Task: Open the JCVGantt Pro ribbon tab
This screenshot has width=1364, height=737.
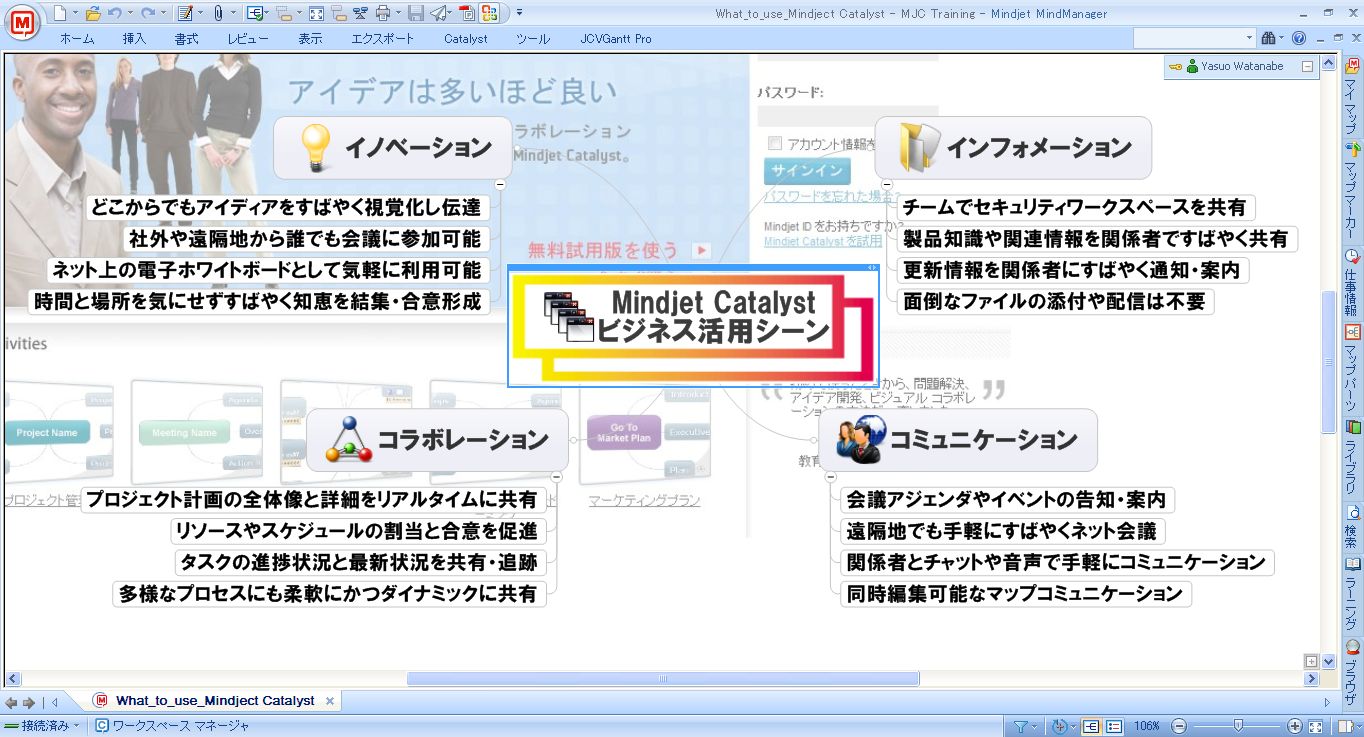Action: point(616,38)
